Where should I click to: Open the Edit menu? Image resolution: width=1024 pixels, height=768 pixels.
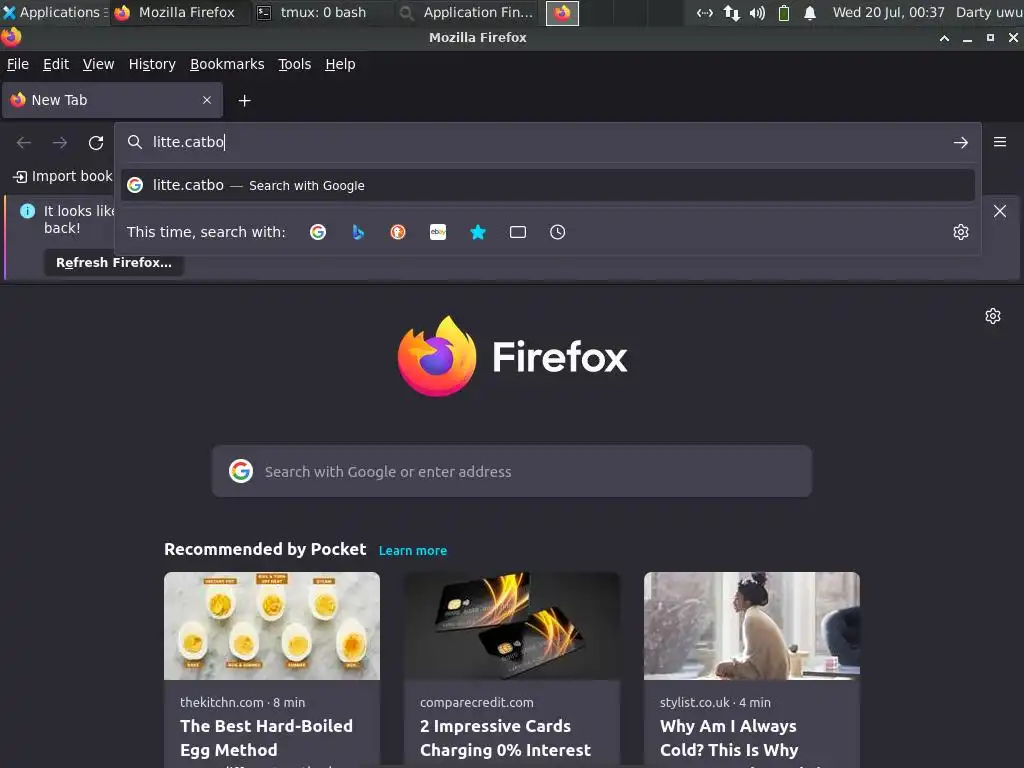(56, 64)
